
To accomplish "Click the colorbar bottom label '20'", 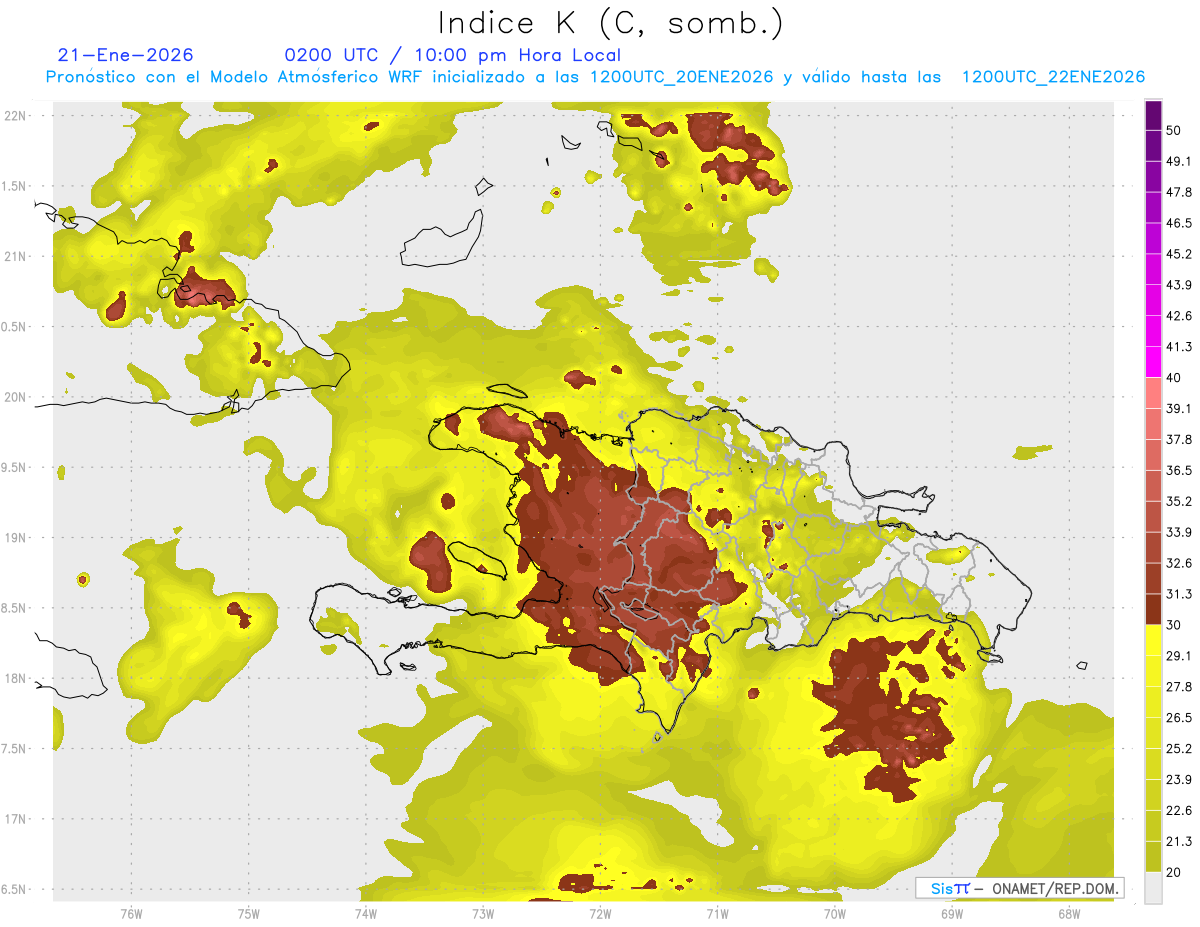I will (1174, 873).
